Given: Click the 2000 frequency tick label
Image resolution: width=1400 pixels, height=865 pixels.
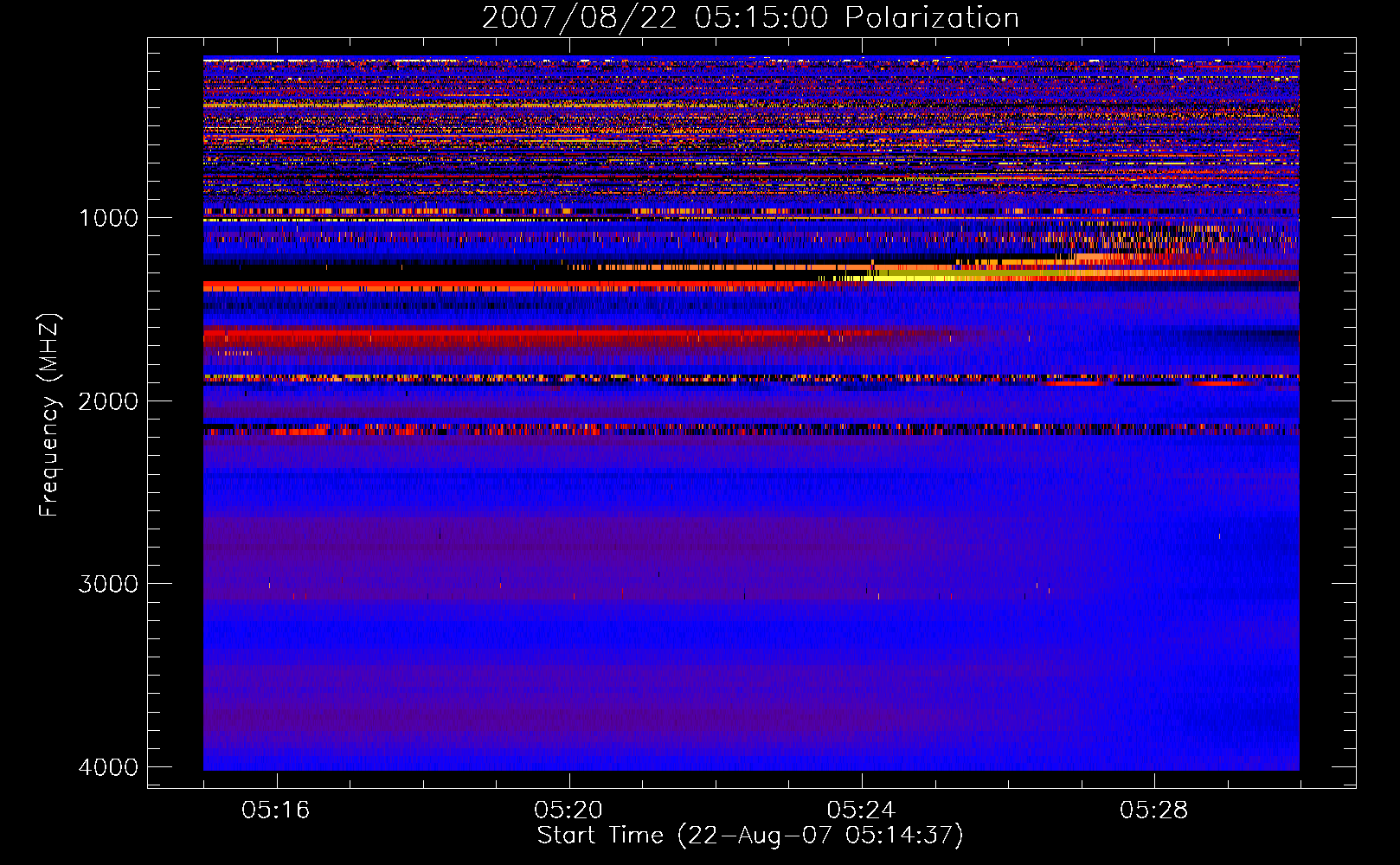Looking at the screenshot, I should (108, 400).
